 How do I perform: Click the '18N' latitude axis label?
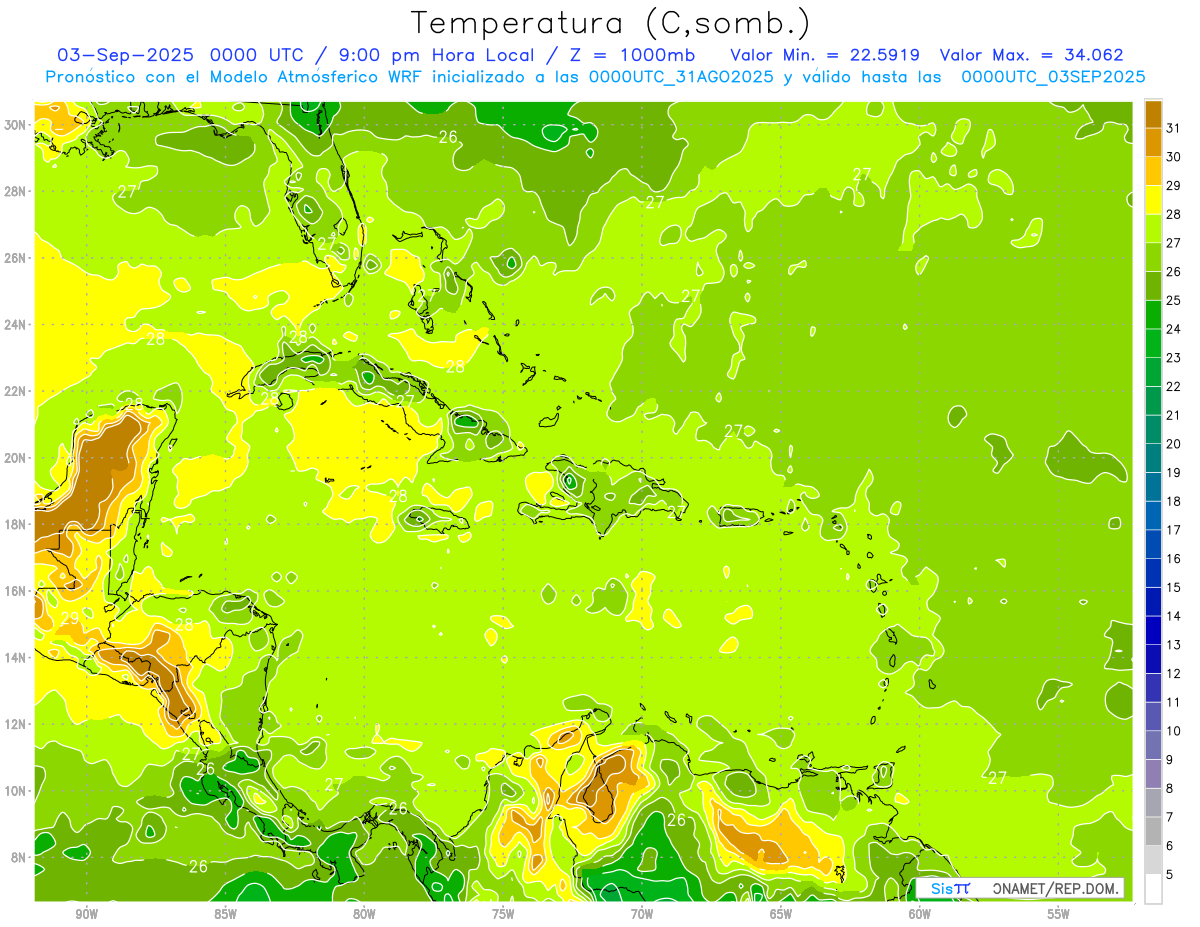coord(16,524)
